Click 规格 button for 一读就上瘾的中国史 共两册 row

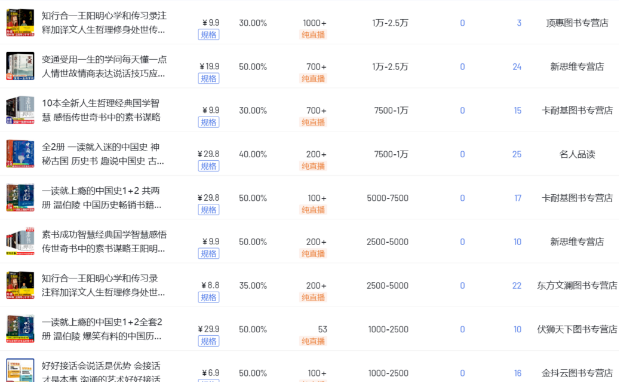tap(208, 210)
